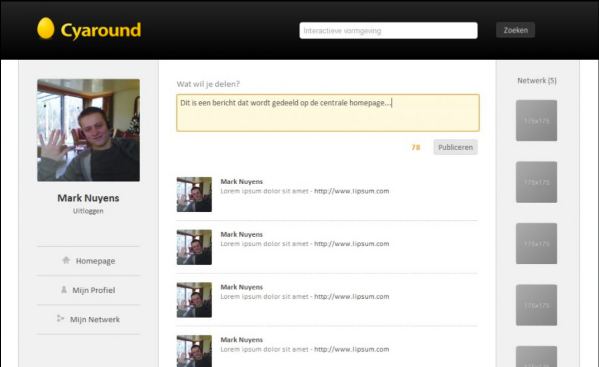Click the Netwerk (5) heading
Viewport: 599px width, 367px height.
[537, 81]
